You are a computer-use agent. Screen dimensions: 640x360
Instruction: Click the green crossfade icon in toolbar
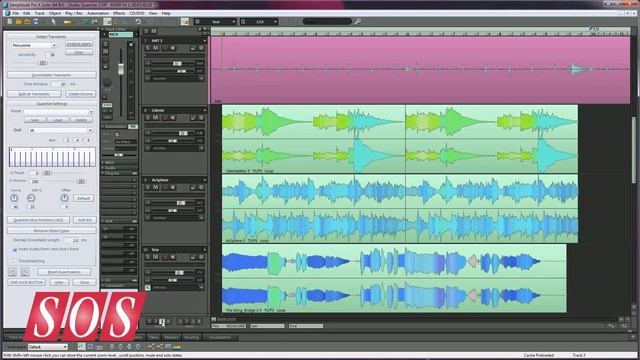pyautogui.click(x=86, y=22)
